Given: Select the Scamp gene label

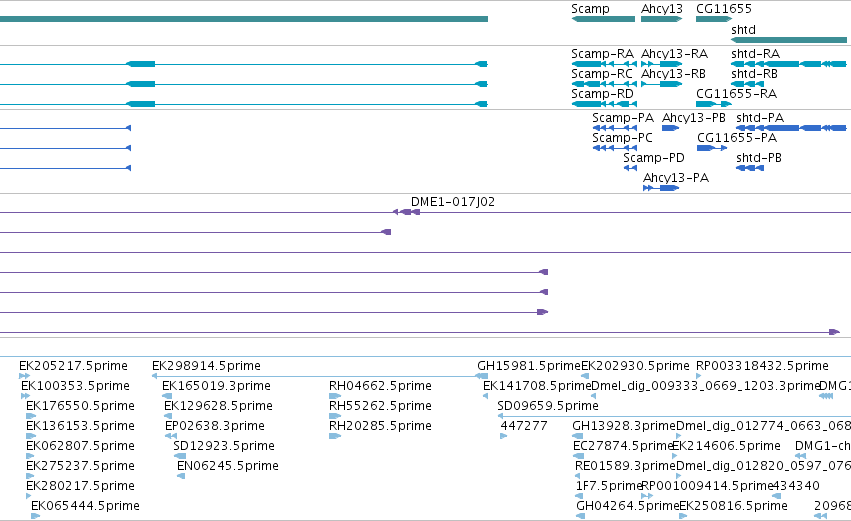Looking at the screenshot, I should coord(590,9).
